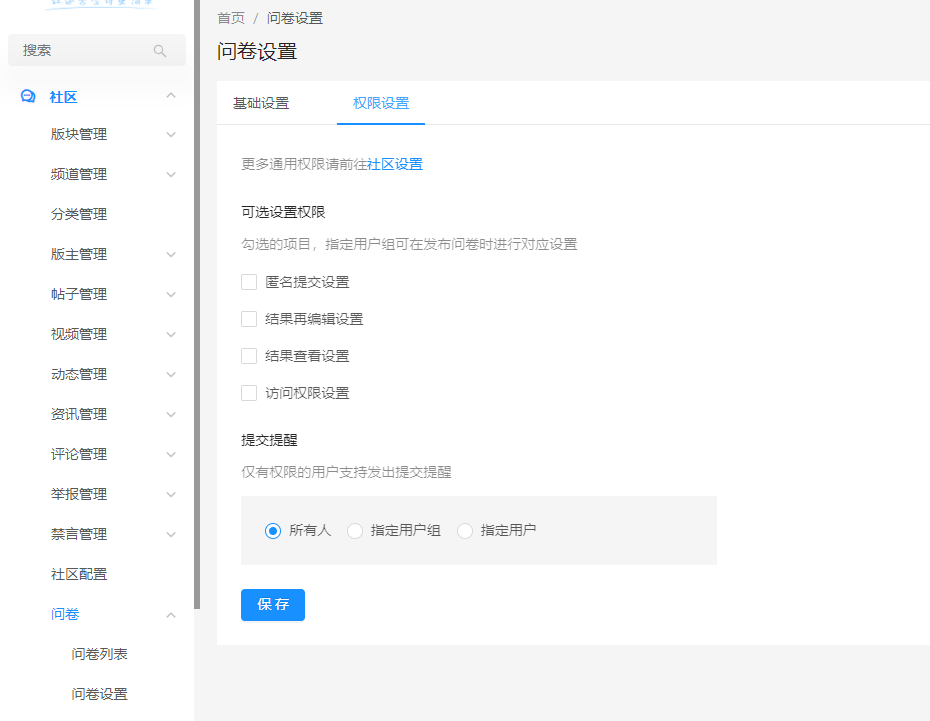Go to 首页 breadcrumb link
Screen dimensions: 930x721
click(x=231, y=18)
